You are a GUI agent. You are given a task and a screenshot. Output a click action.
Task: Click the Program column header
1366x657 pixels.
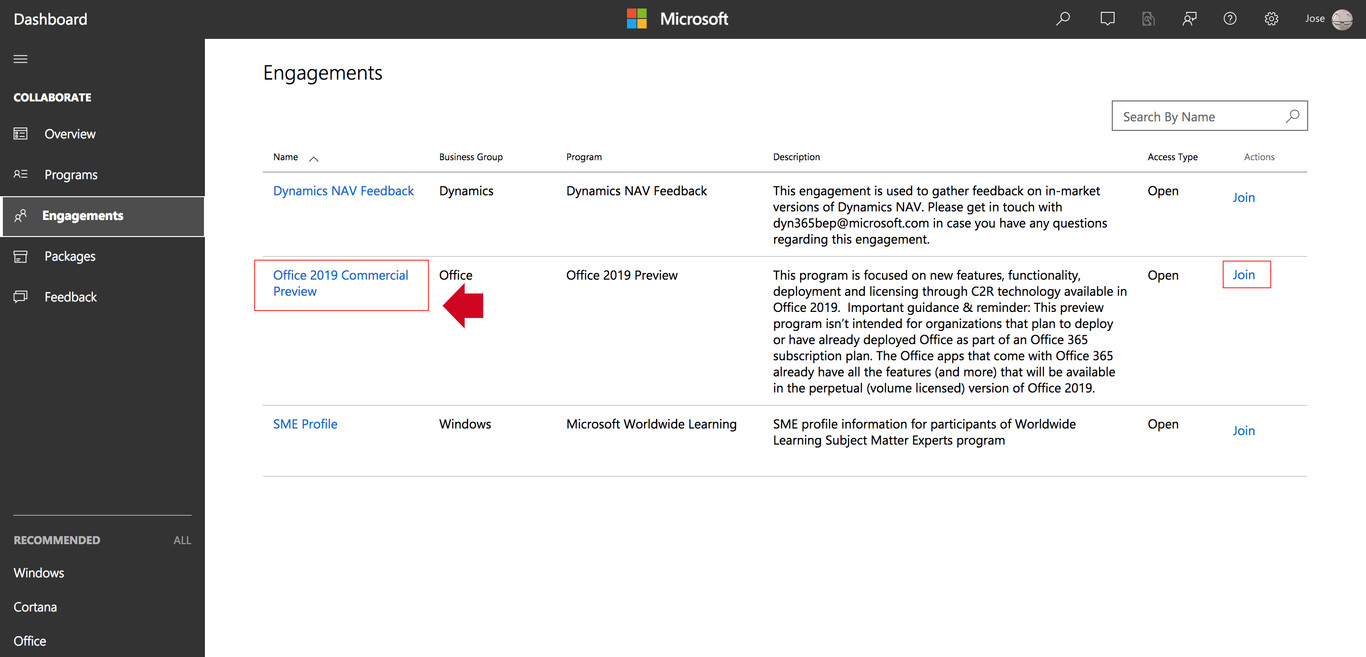(x=584, y=157)
